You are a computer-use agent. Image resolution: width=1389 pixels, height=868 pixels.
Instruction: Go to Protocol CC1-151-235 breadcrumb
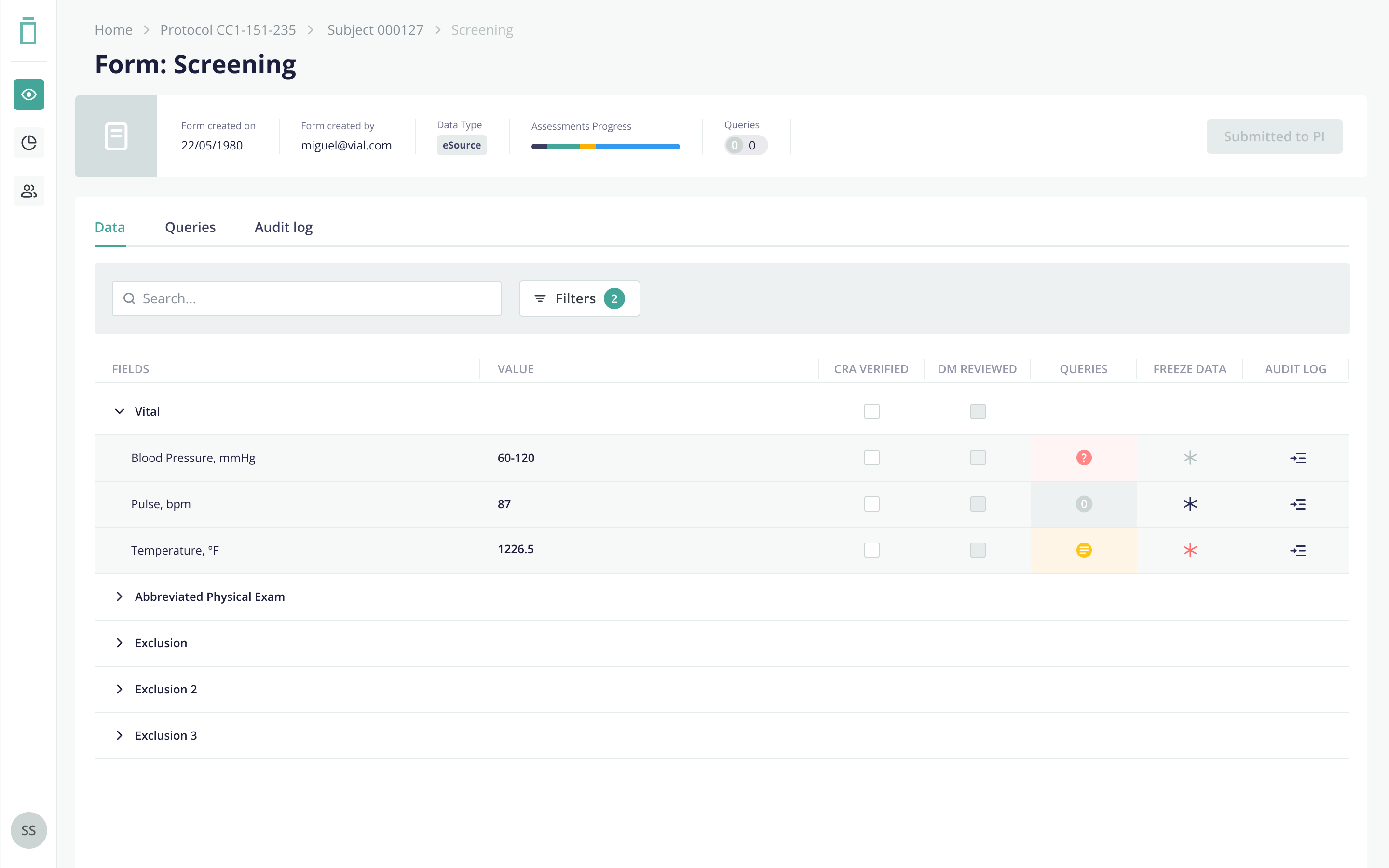coord(228,30)
